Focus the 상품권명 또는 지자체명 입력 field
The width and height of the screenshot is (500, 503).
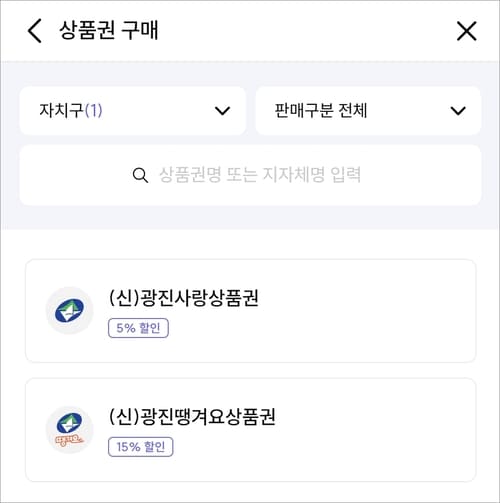click(x=250, y=175)
